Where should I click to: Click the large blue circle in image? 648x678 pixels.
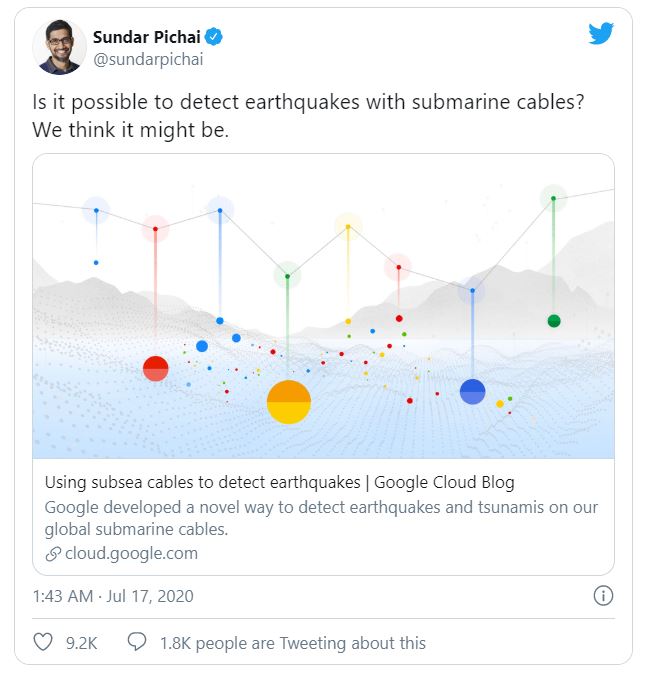(x=472, y=392)
